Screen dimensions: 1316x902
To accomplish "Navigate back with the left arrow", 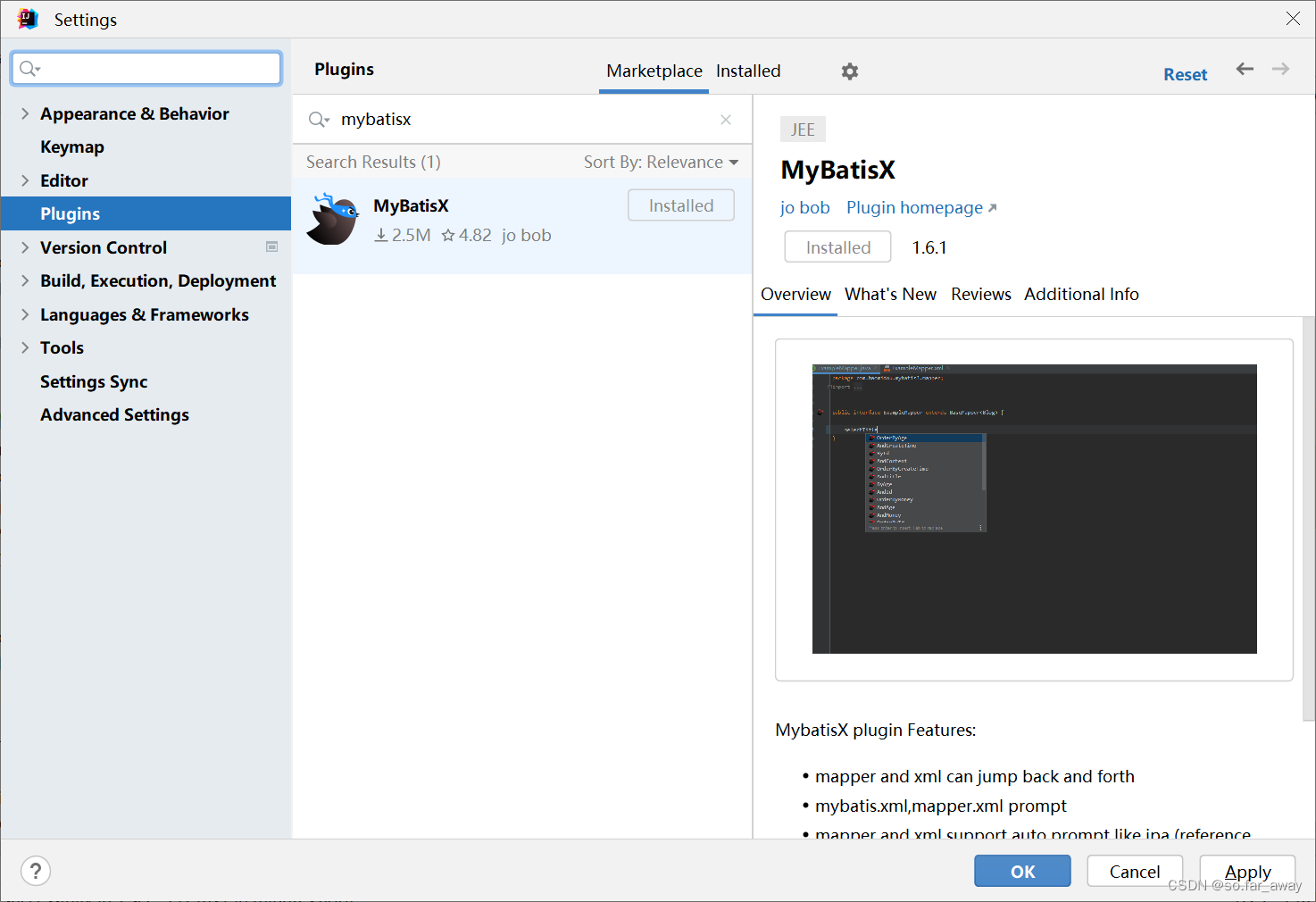I will click(1245, 69).
